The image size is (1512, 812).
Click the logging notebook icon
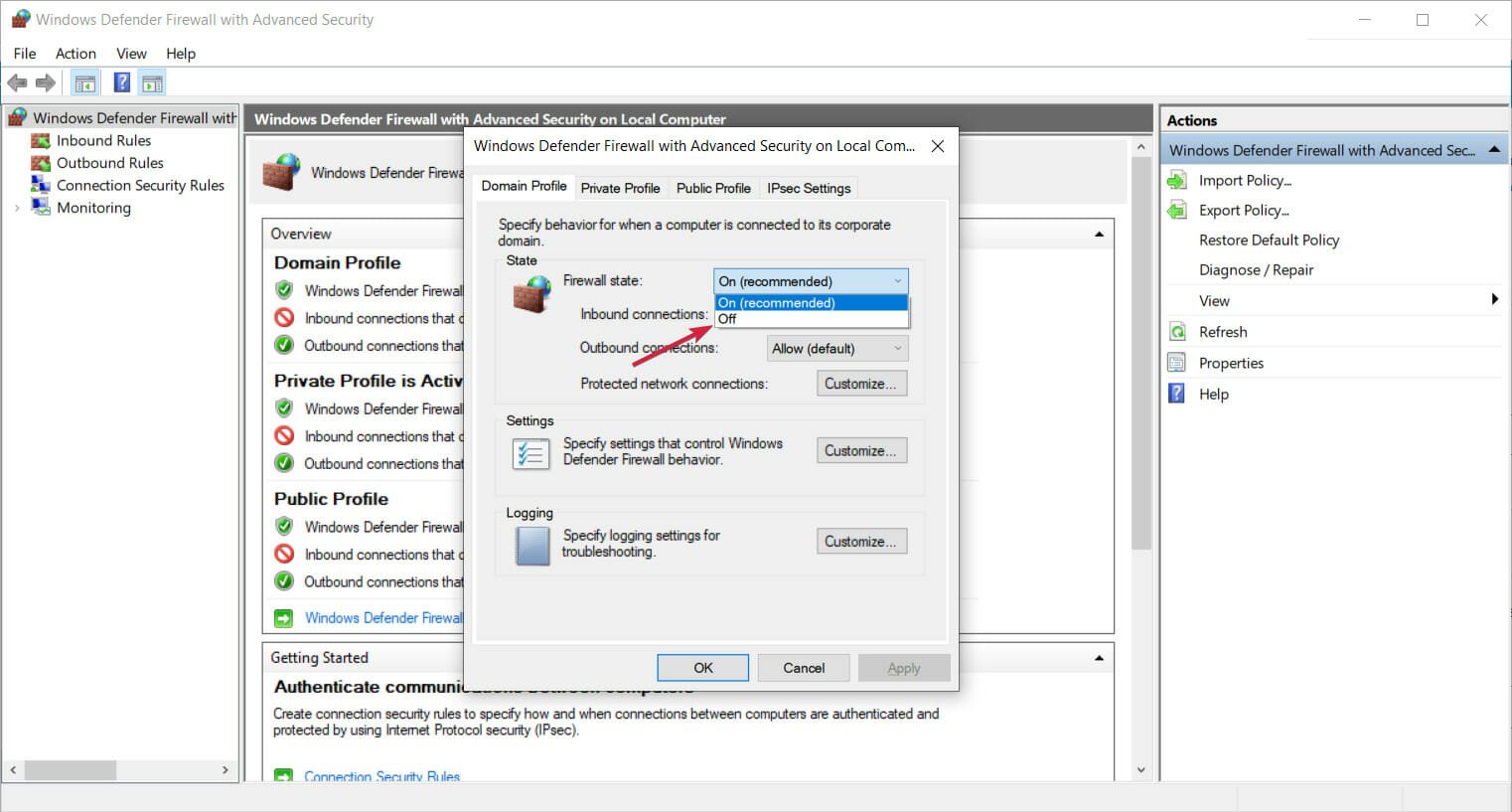(x=532, y=547)
